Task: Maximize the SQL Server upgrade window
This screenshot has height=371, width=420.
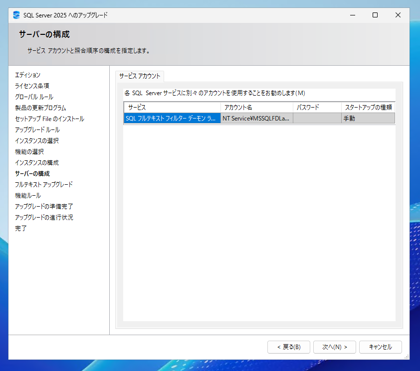Action: pyautogui.click(x=375, y=15)
